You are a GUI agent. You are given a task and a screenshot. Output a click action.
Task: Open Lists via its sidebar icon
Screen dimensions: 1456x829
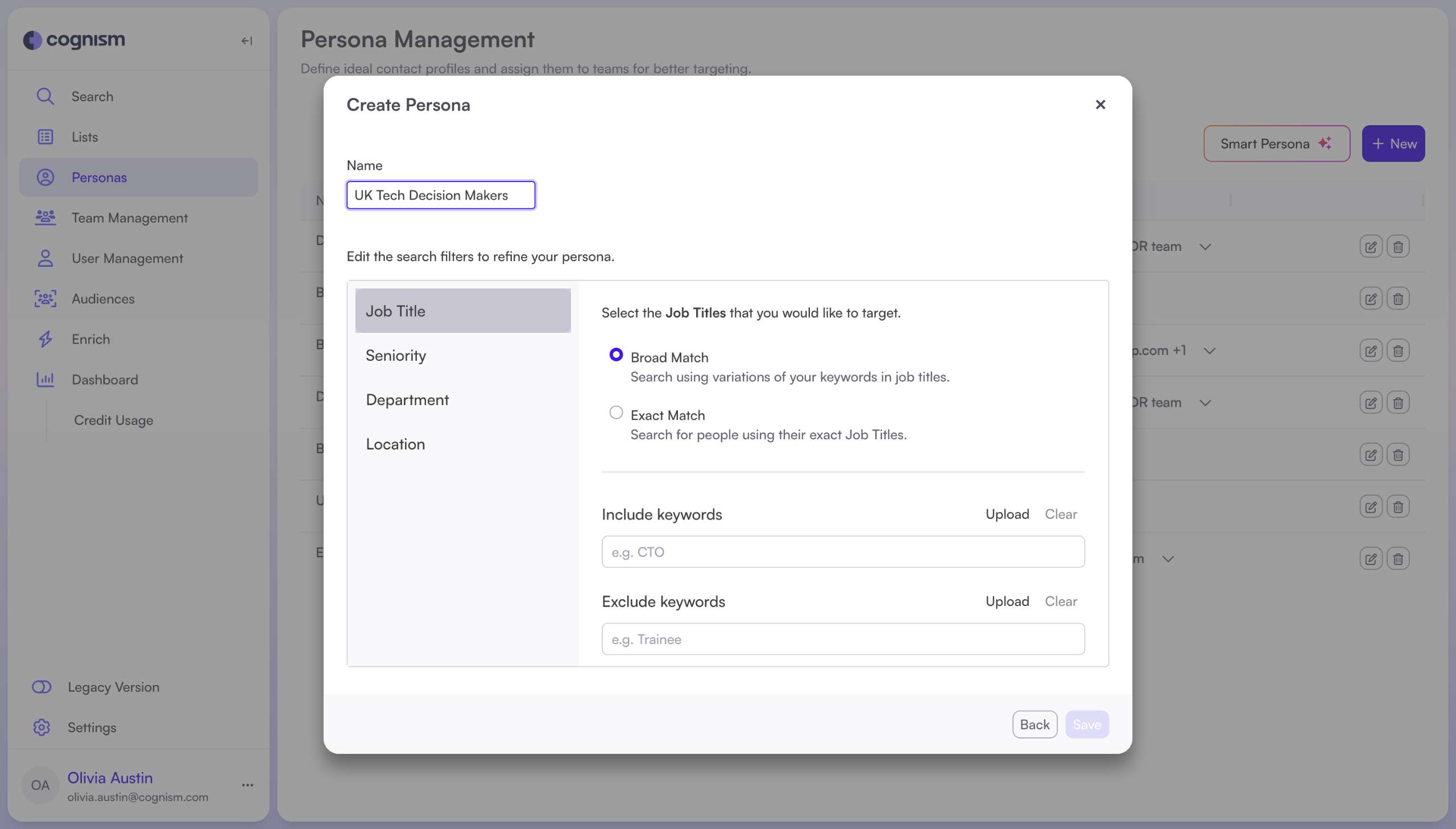click(45, 137)
